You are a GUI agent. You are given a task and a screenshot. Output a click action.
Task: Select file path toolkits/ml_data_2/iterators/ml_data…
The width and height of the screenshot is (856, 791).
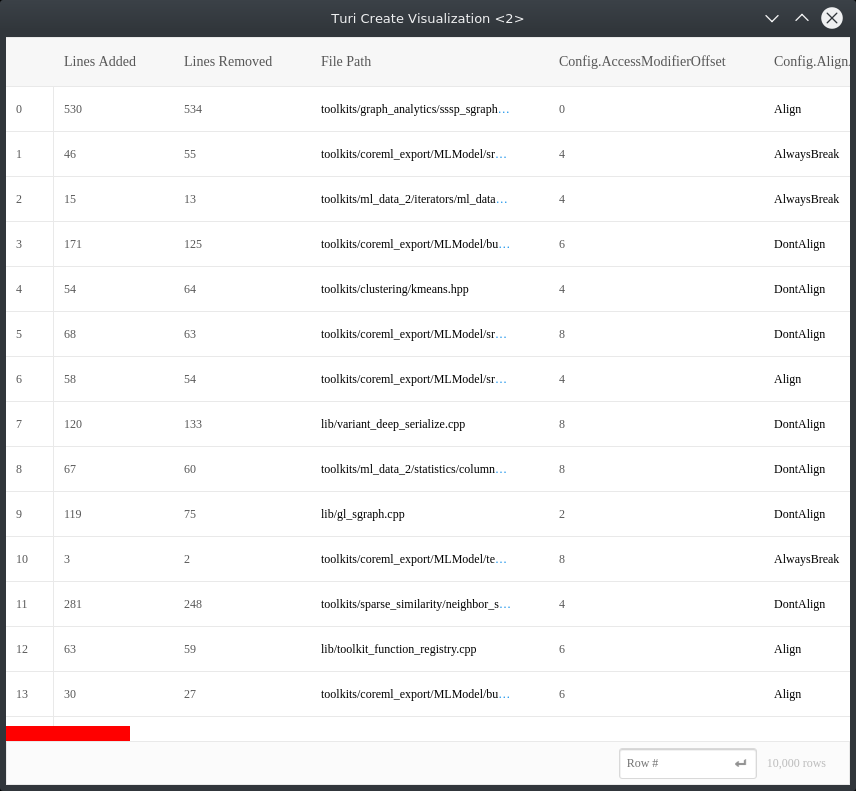(x=414, y=199)
